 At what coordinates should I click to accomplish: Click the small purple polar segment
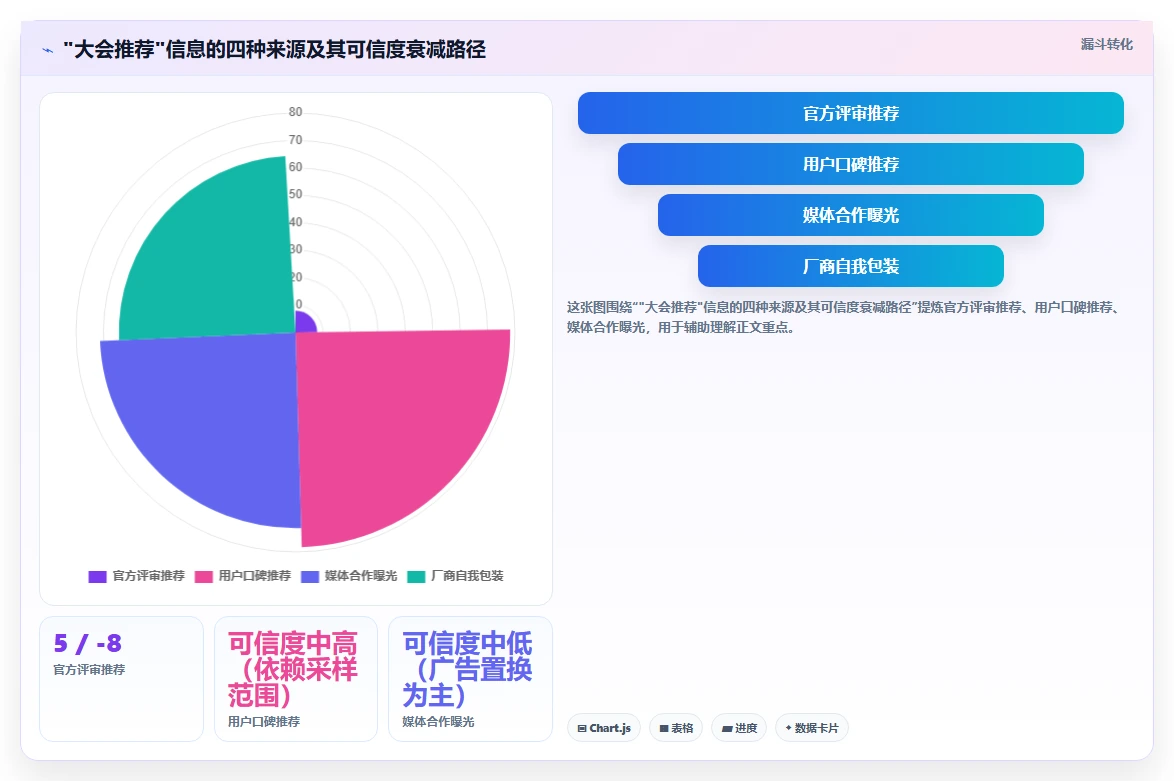tap(305, 323)
